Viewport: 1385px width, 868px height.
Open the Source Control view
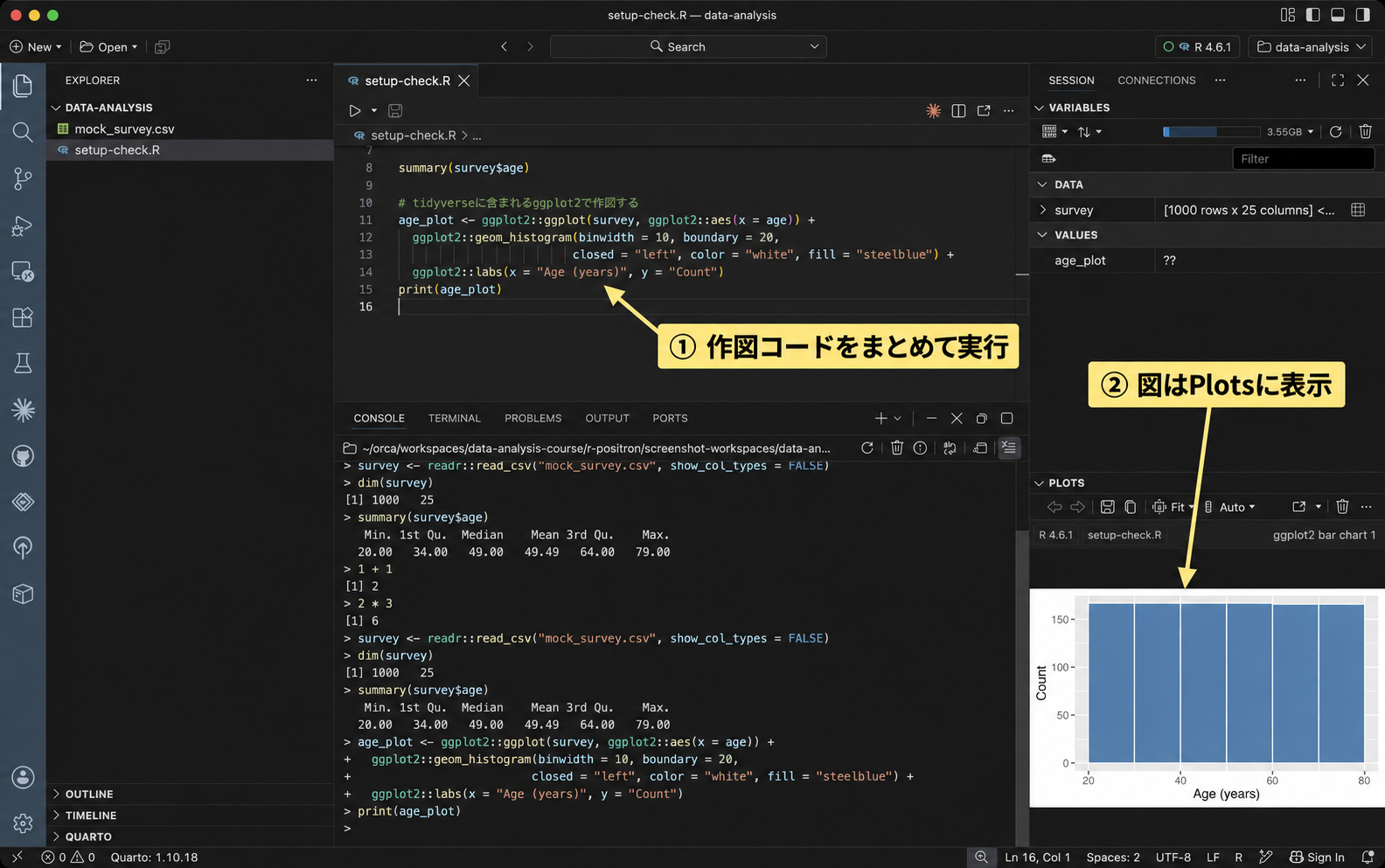coord(23,178)
